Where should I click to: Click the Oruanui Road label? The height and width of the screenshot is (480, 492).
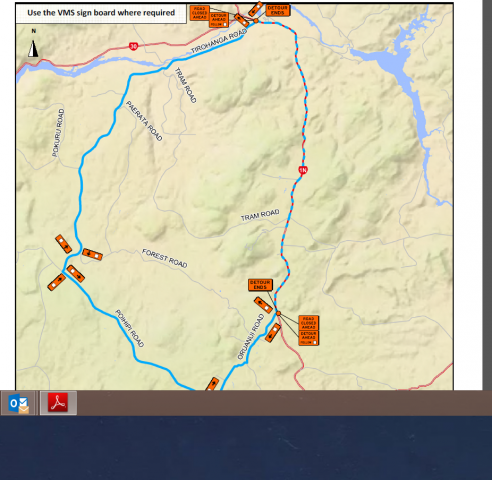[251, 337]
